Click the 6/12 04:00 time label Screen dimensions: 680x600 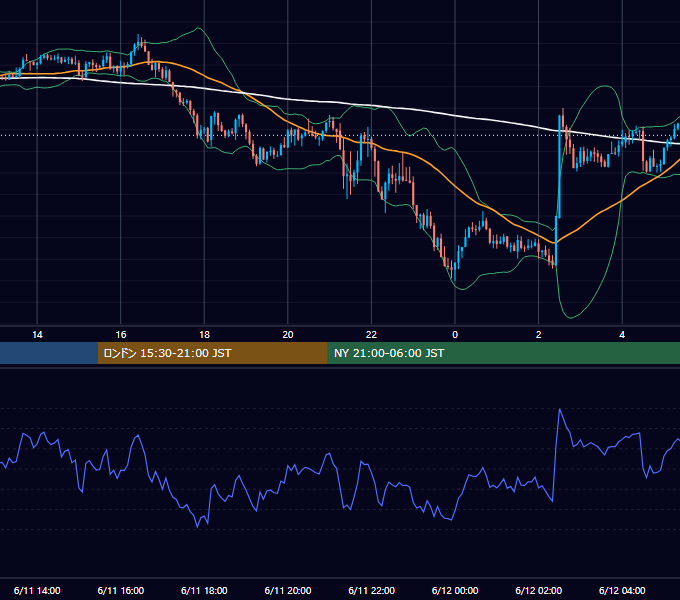(622, 590)
